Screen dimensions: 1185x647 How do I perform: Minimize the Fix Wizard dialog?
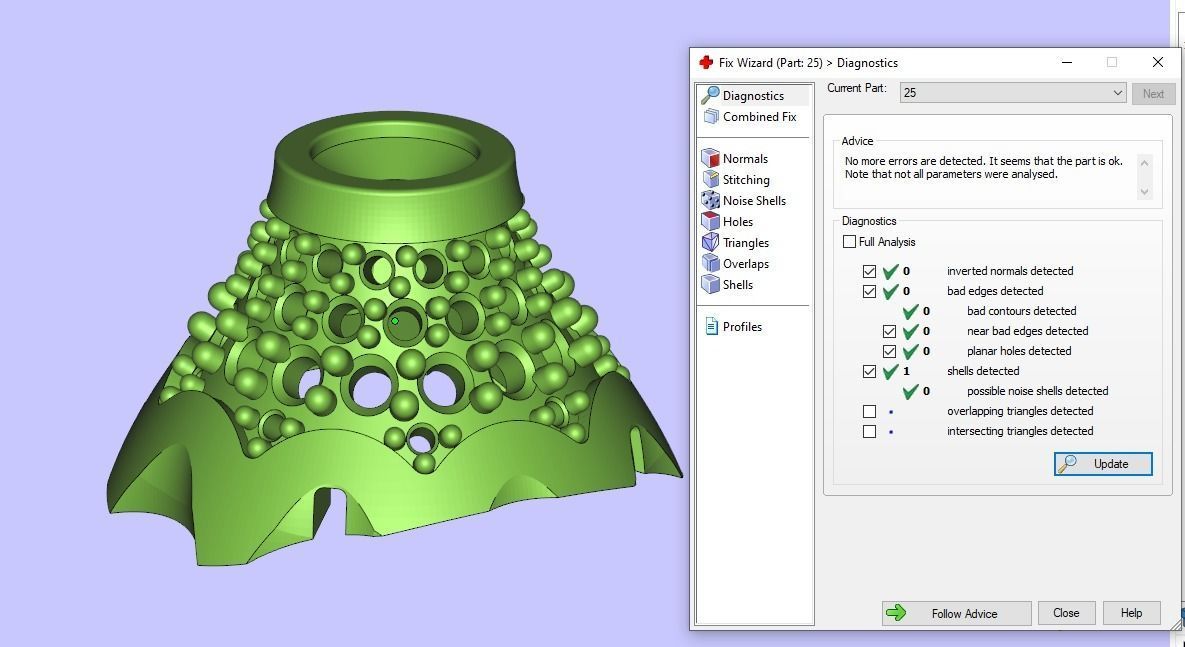click(x=1066, y=62)
